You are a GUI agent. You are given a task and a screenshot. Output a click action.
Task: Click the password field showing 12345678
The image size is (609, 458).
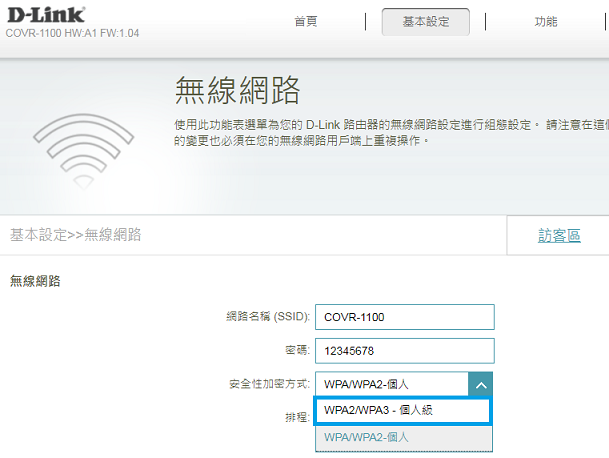(405, 351)
